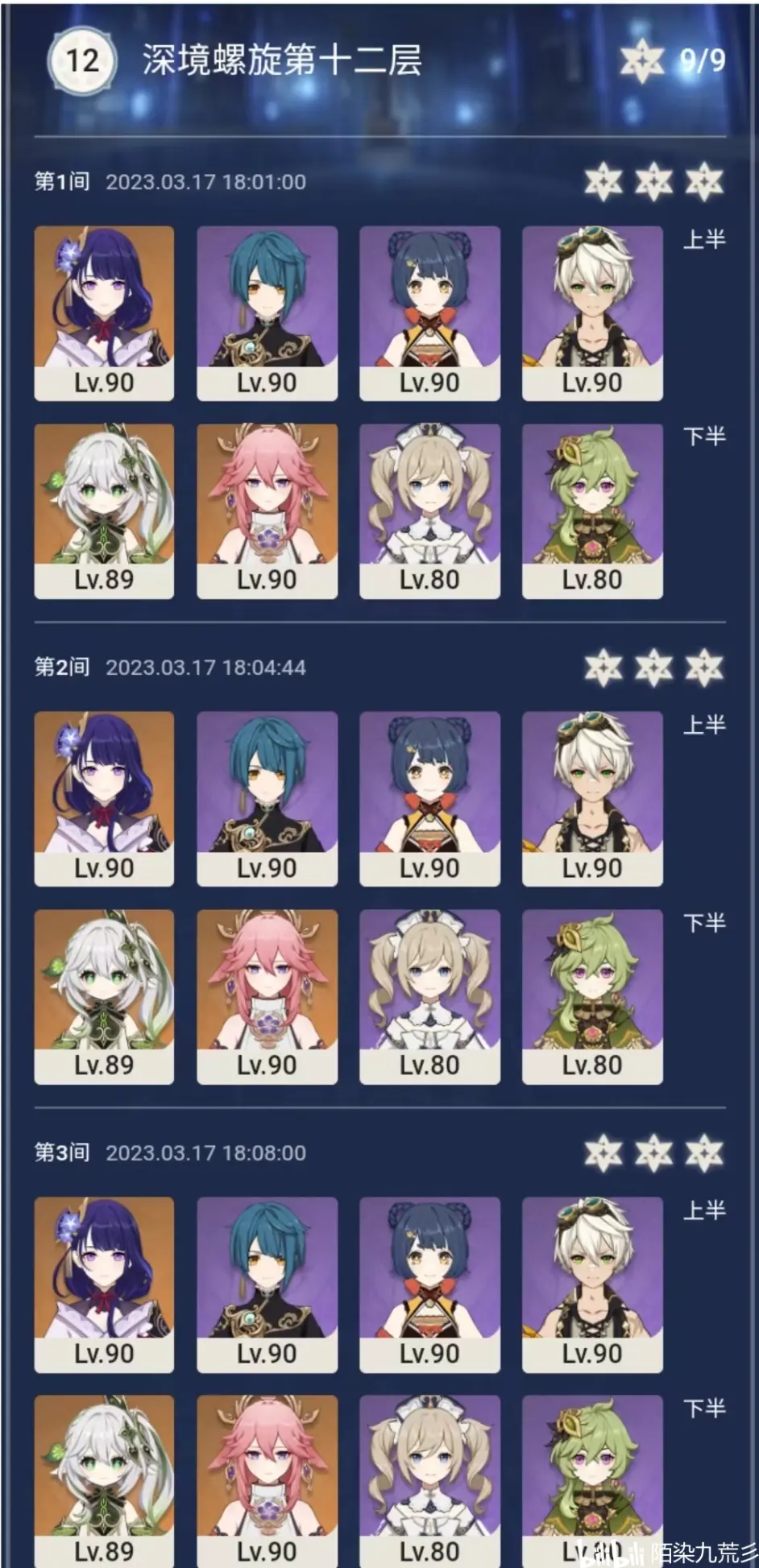Open Collei Lv.80 card in Chamber 1

[x=592, y=511]
